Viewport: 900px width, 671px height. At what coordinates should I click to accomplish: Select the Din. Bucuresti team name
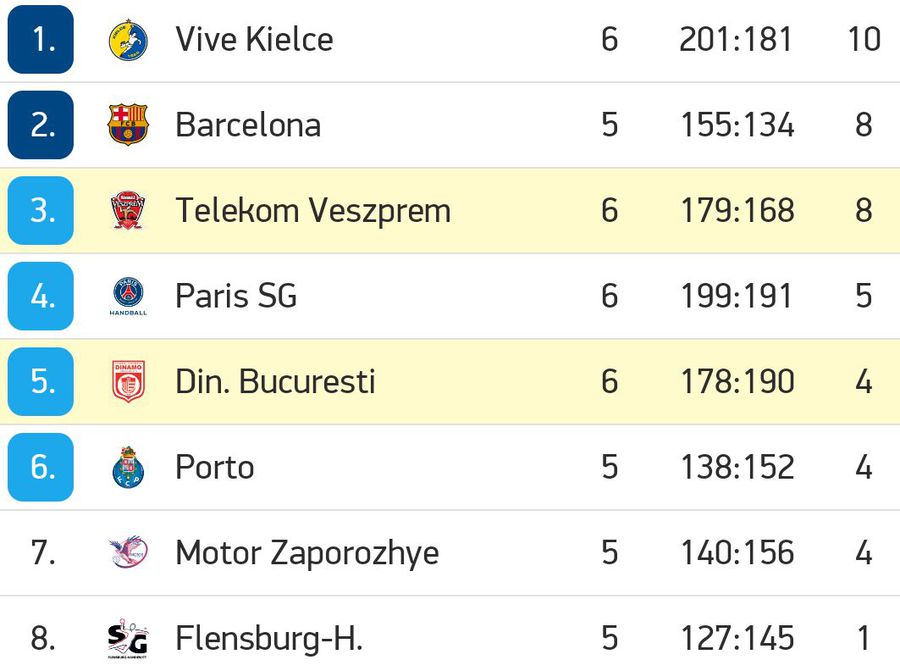[x=276, y=382]
